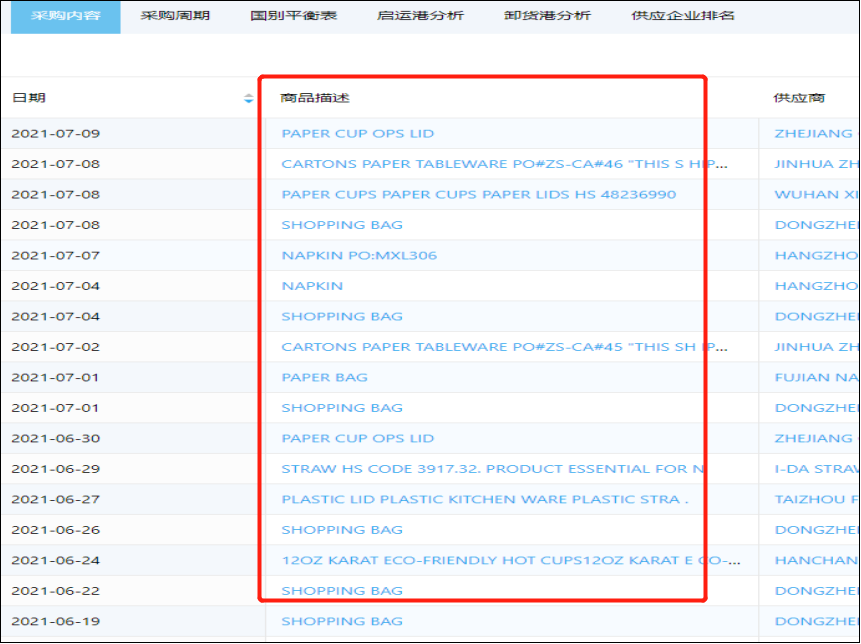Select the 2021-06-30 date cell
861x644 pixels.
(x=55, y=439)
